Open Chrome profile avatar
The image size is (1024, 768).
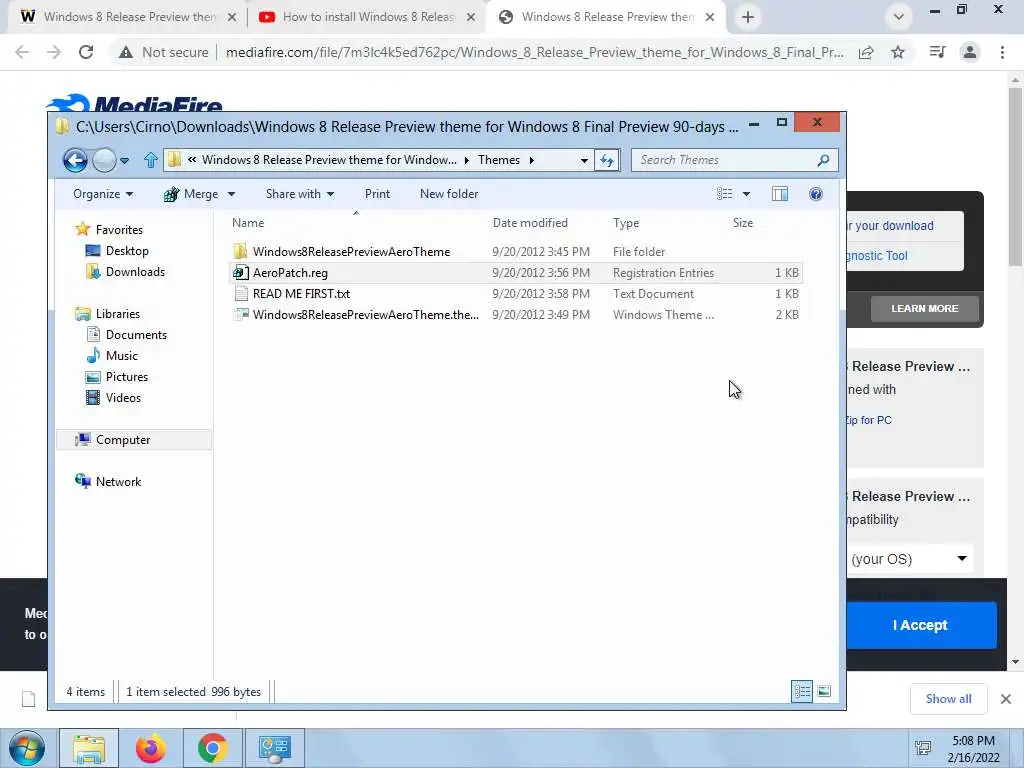(x=970, y=52)
